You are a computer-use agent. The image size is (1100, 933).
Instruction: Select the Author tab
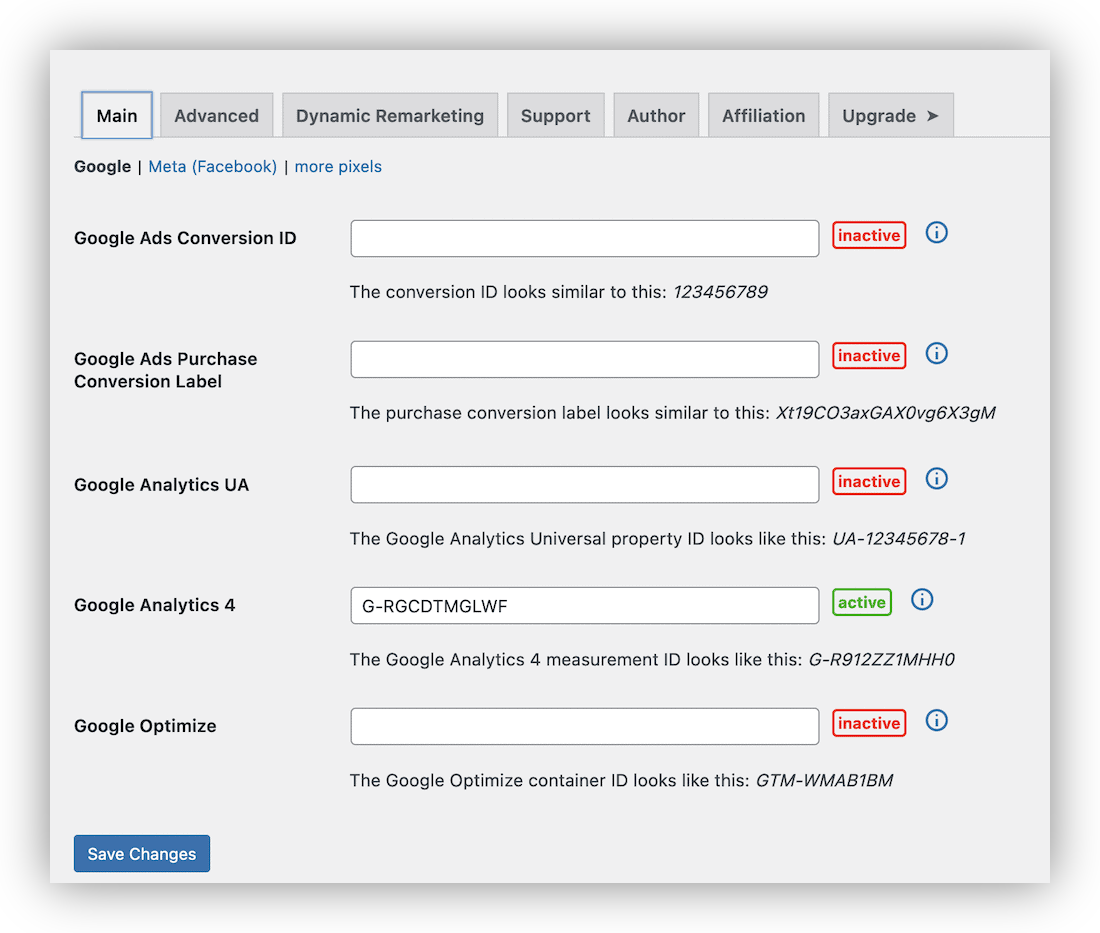[656, 116]
